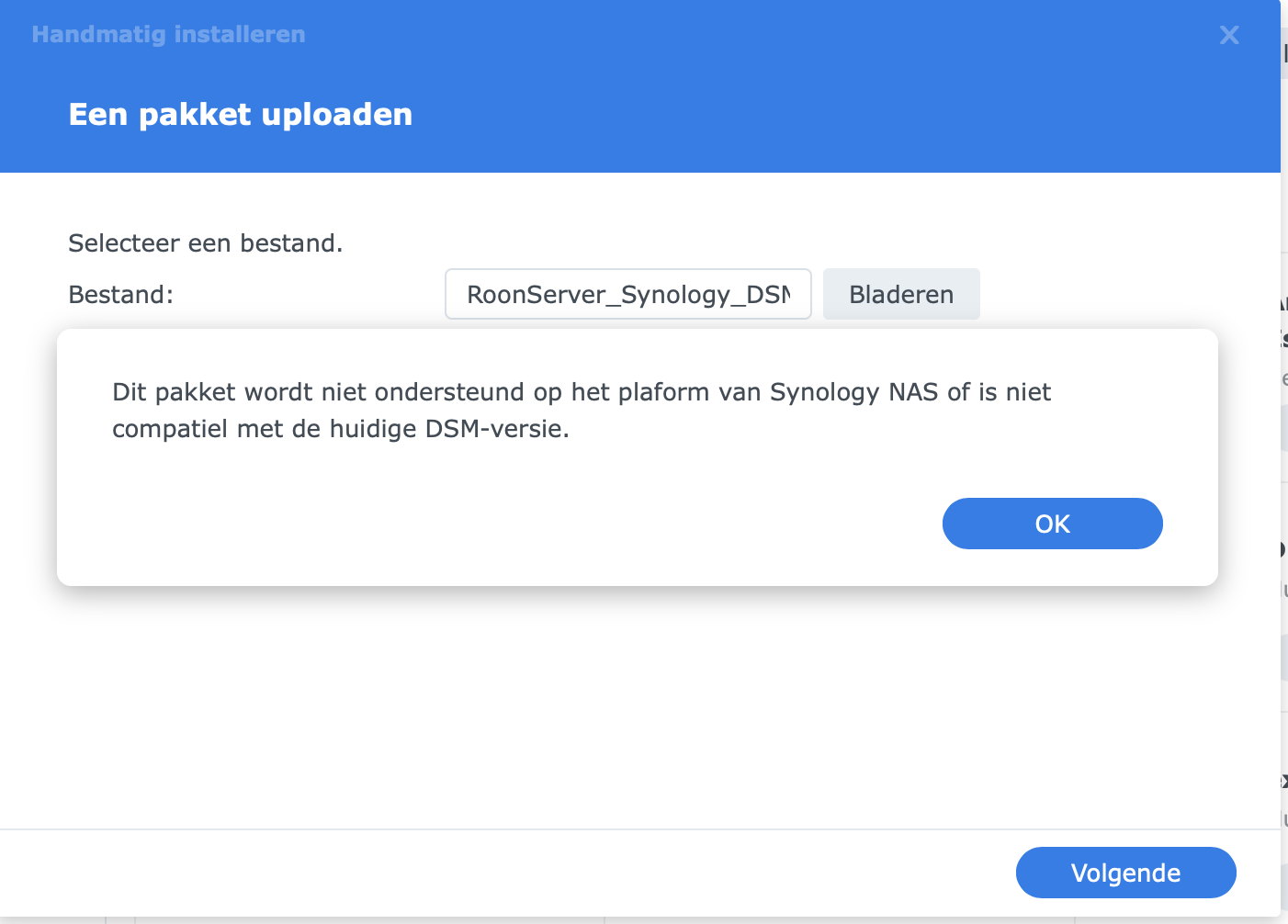1288x924 pixels.
Task: Focus the RoonServer_Synology_DSM file field
Action: coord(628,294)
